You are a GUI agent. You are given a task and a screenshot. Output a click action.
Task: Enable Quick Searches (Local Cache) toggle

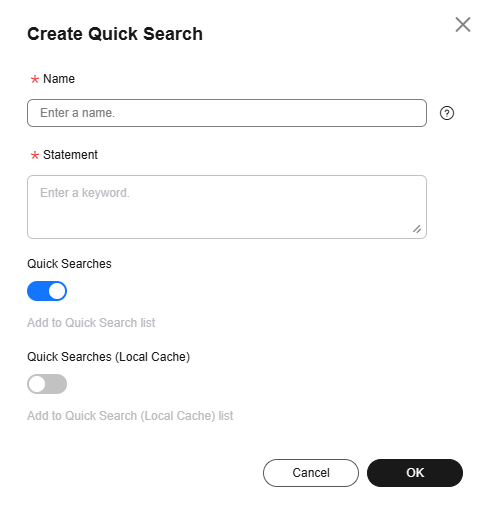[x=47, y=384]
